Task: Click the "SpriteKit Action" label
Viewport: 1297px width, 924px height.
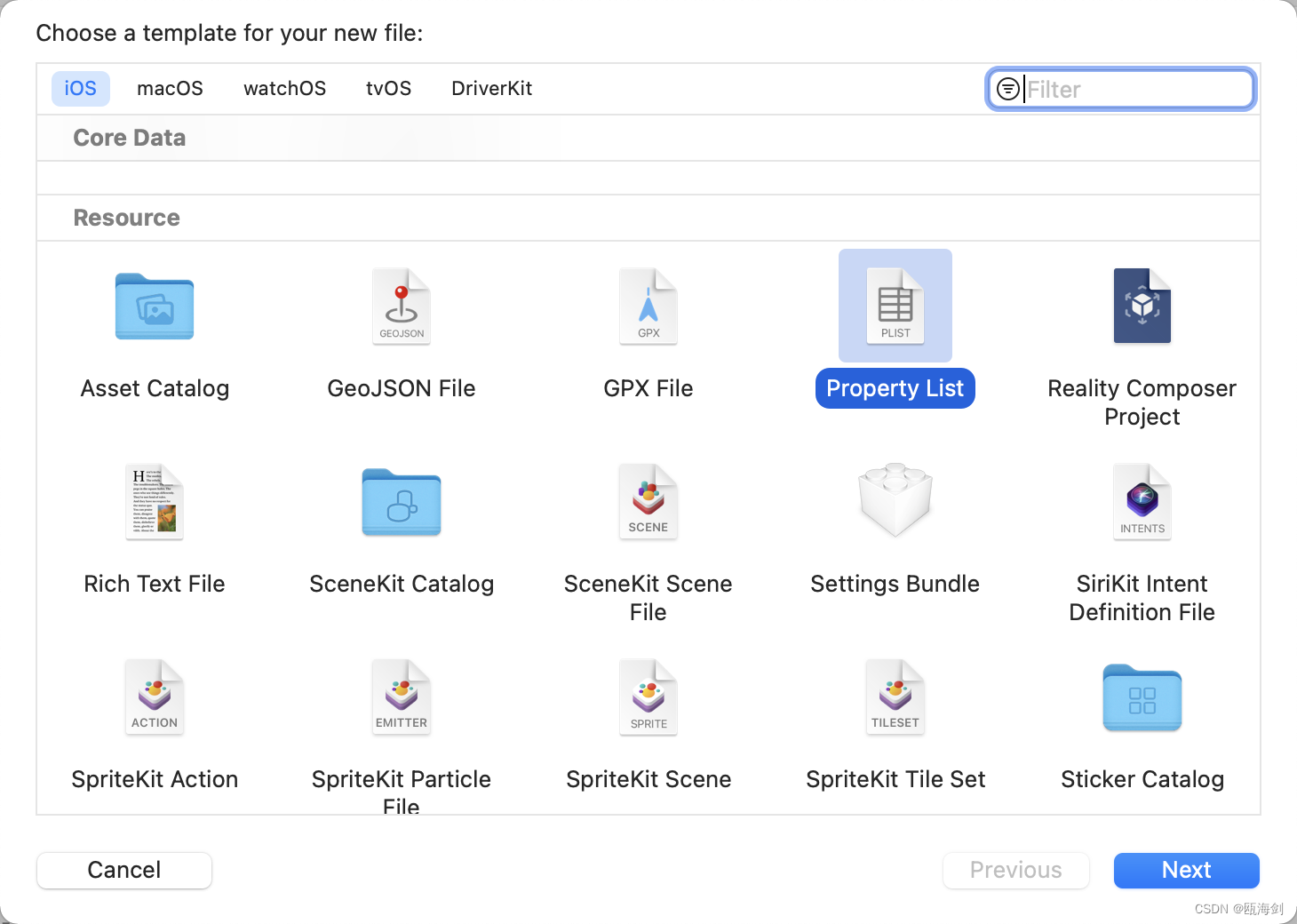Action: tap(155, 779)
